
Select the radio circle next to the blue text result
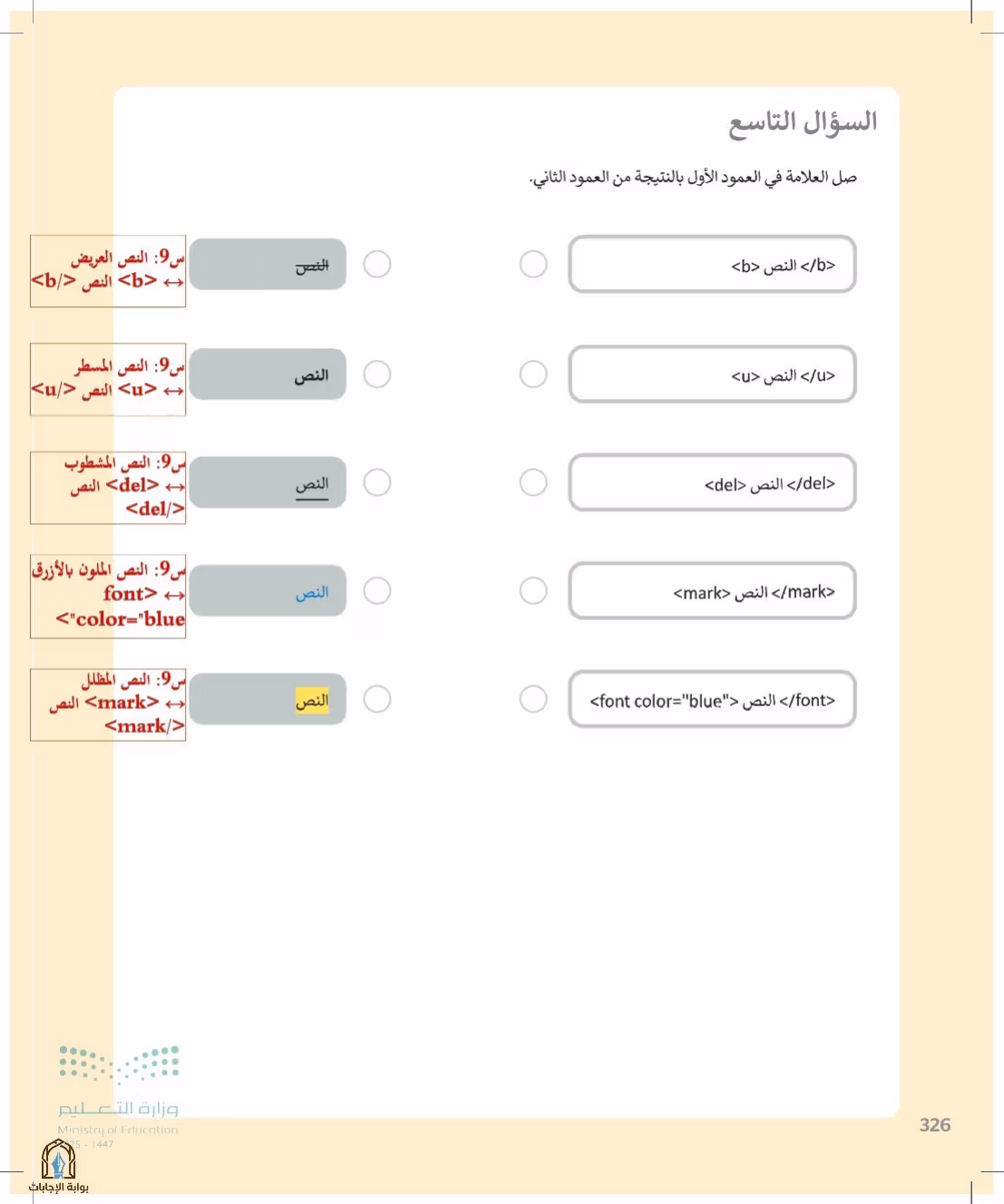pyautogui.click(x=377, y=590)
